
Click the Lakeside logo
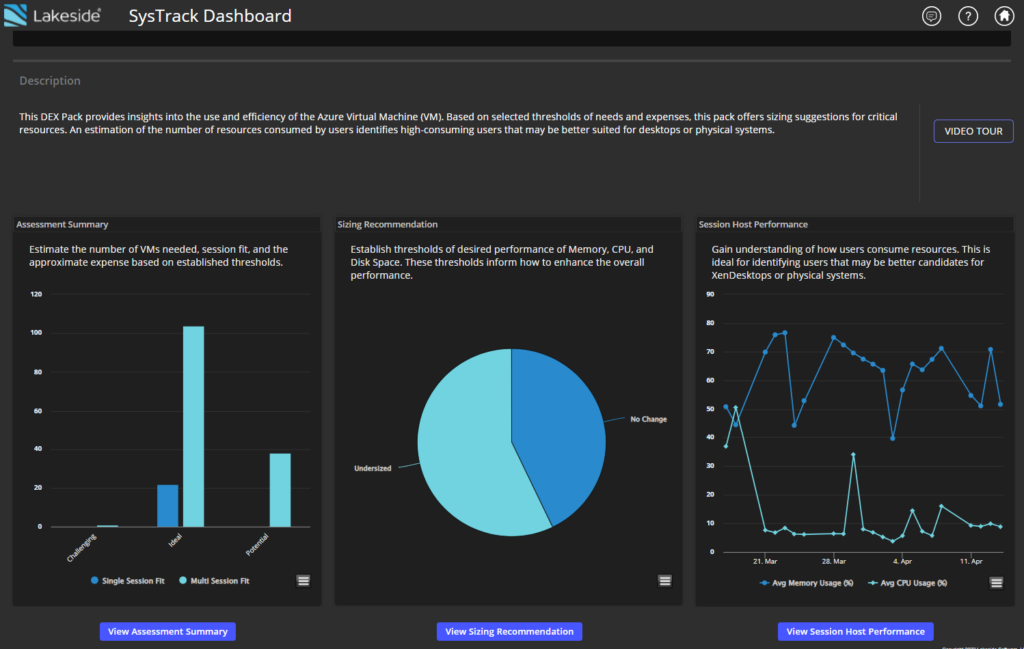[x=52, y=15]
